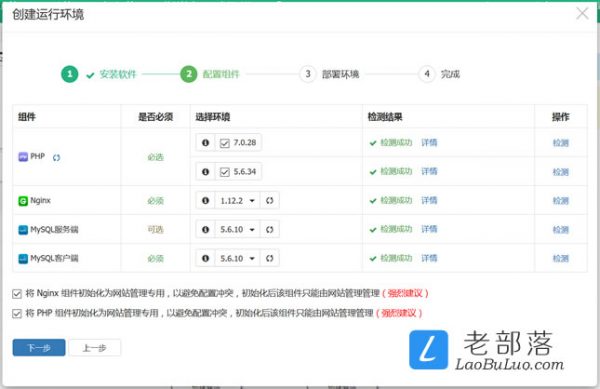Toggle PHP 初始化为网站管理专用 checkbox
Viewport: 600px width, 389px height.
[x=17, y=314]
